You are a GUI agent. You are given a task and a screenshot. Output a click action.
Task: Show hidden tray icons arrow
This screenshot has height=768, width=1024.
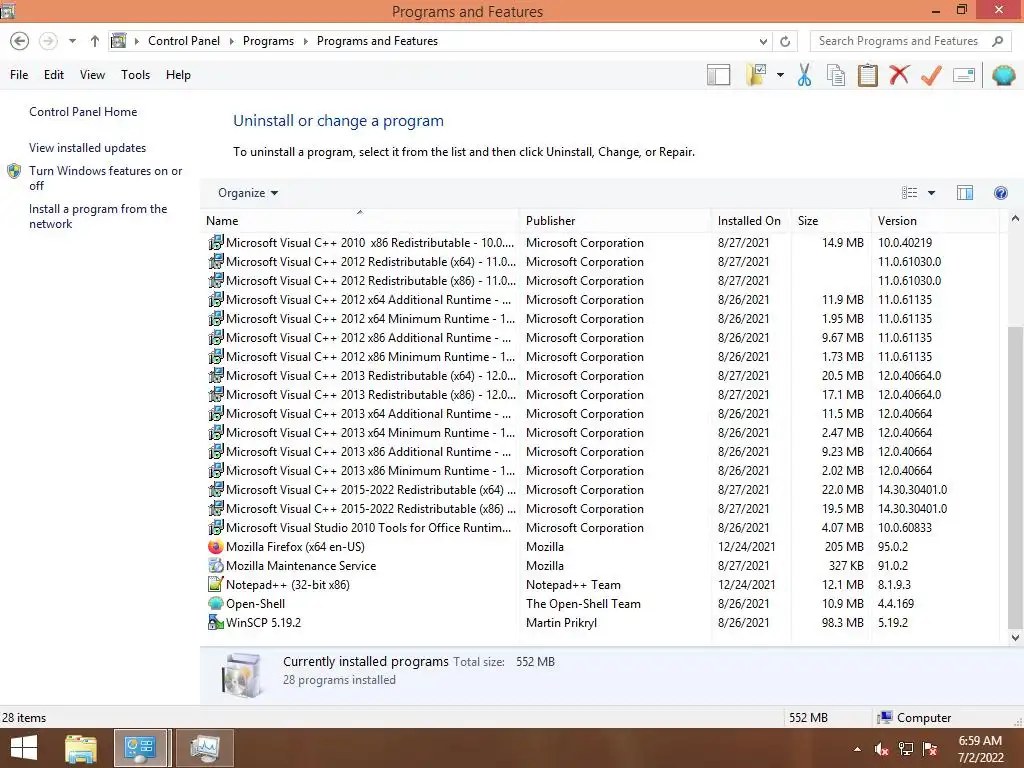pyautogui.click(x=857, y=749)
